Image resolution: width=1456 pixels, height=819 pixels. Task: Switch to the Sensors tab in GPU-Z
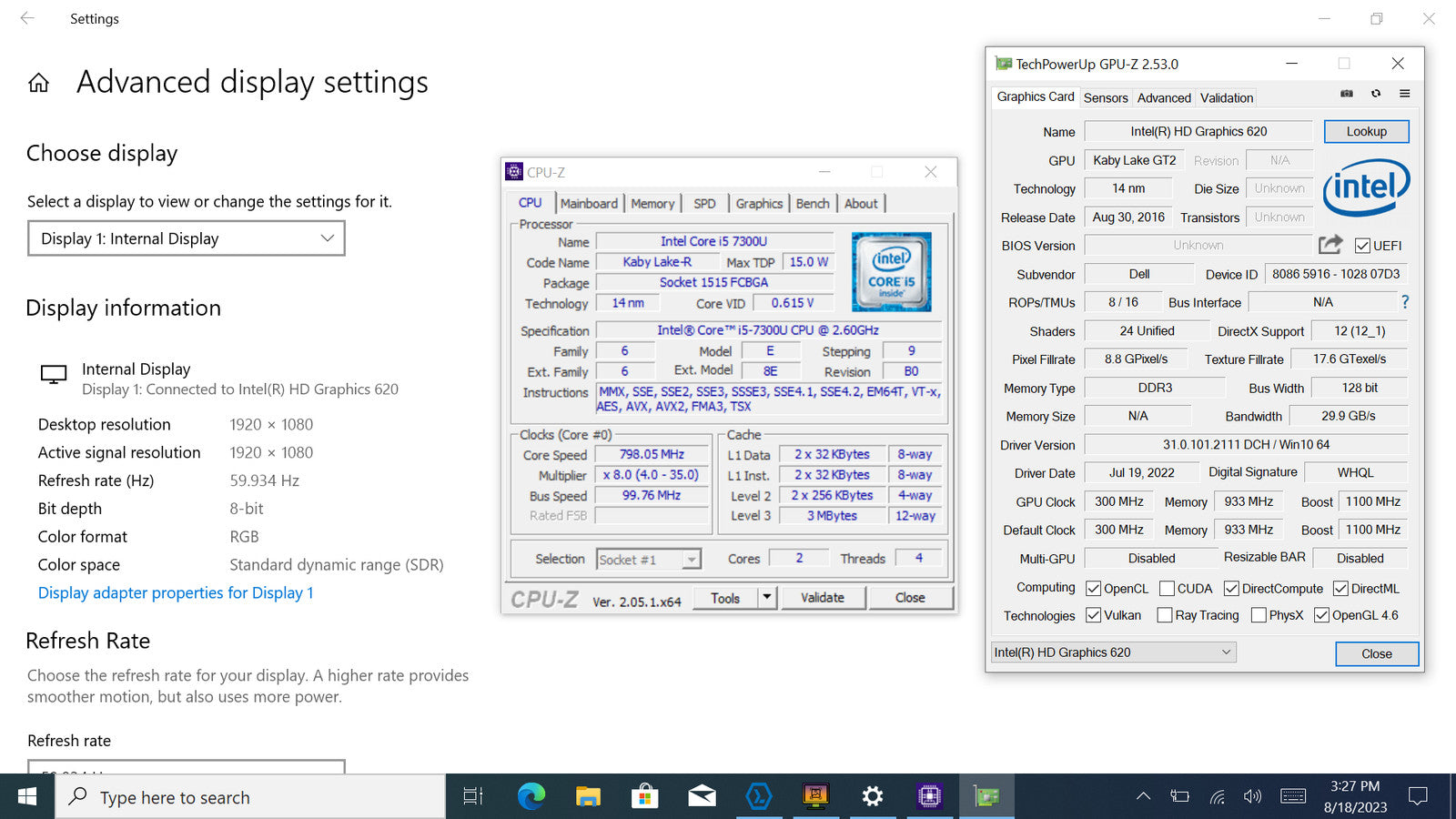coord(1106,98)
